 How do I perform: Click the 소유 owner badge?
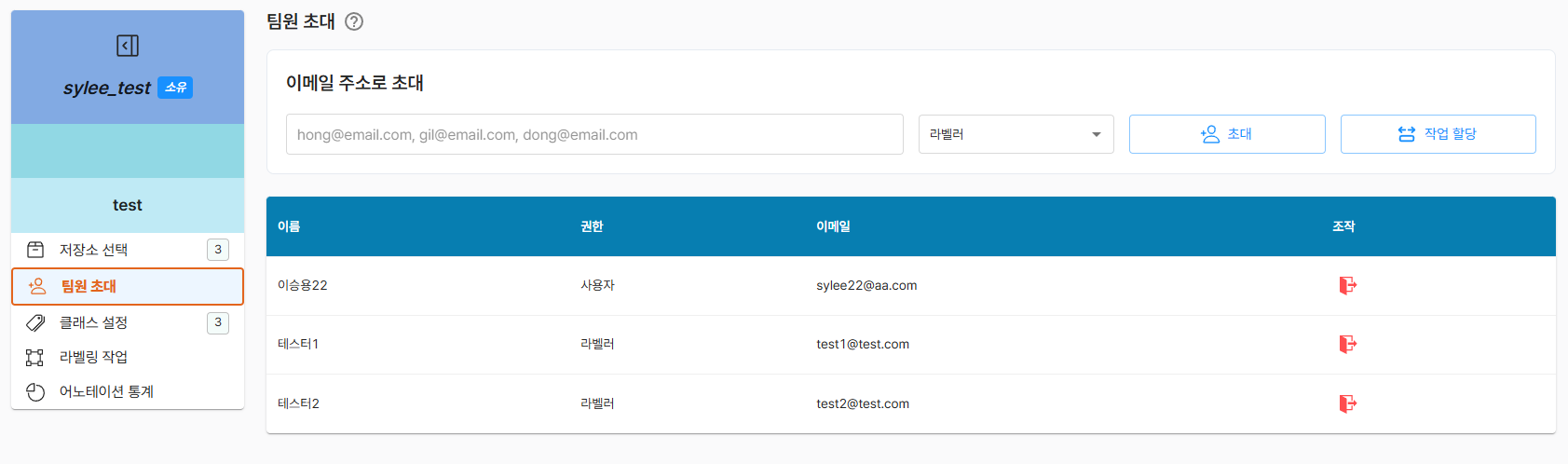point(175,88)
